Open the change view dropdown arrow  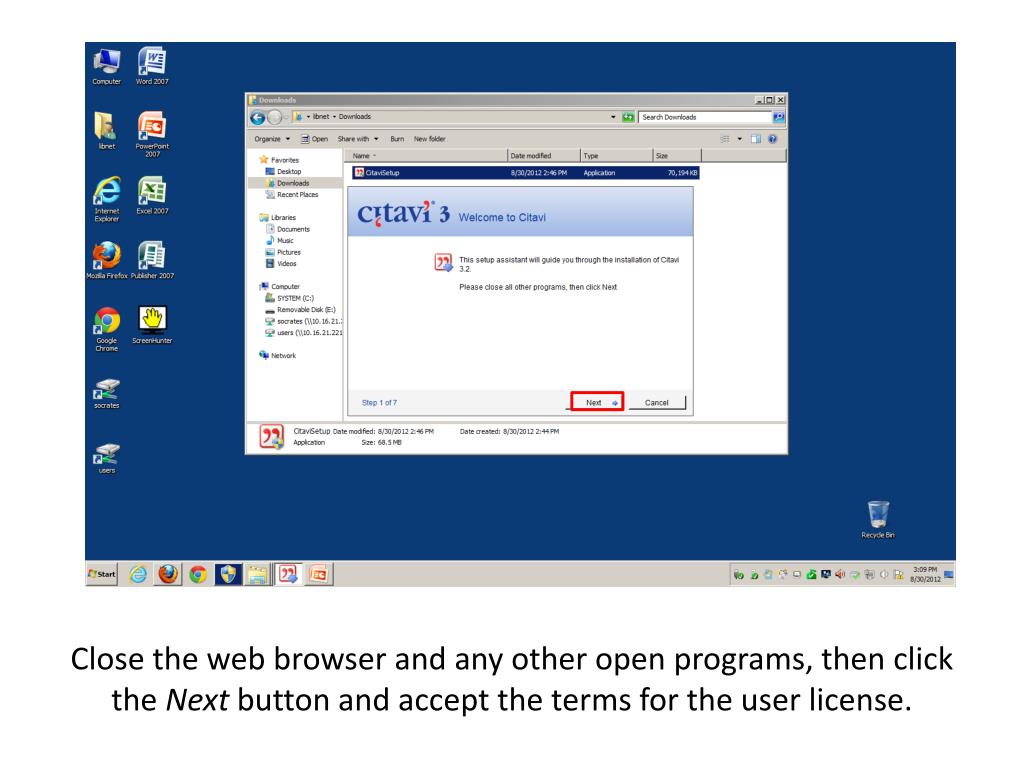[x=740, y=139]
